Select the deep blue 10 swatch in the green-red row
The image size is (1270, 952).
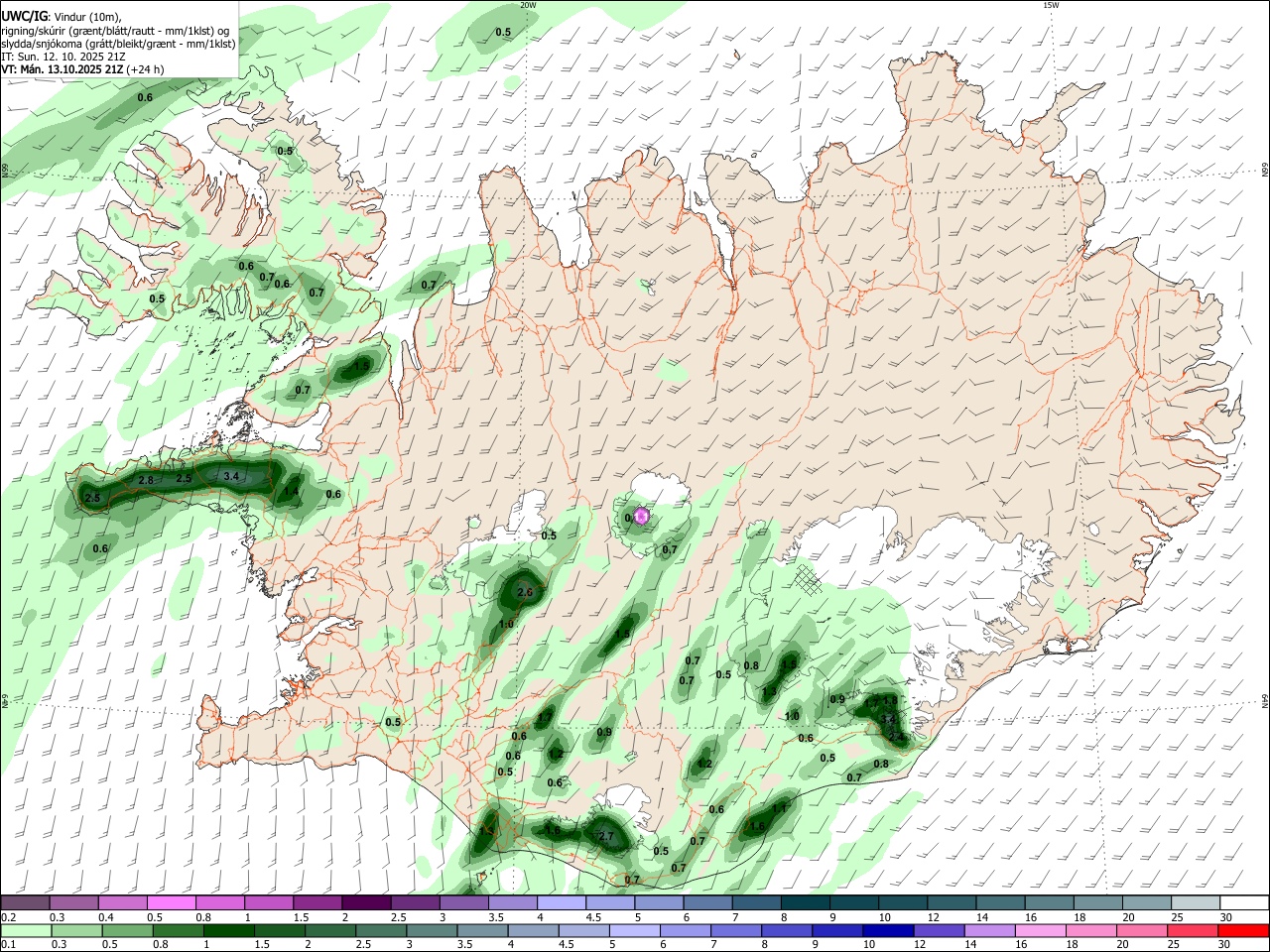(x=886, y=932)
